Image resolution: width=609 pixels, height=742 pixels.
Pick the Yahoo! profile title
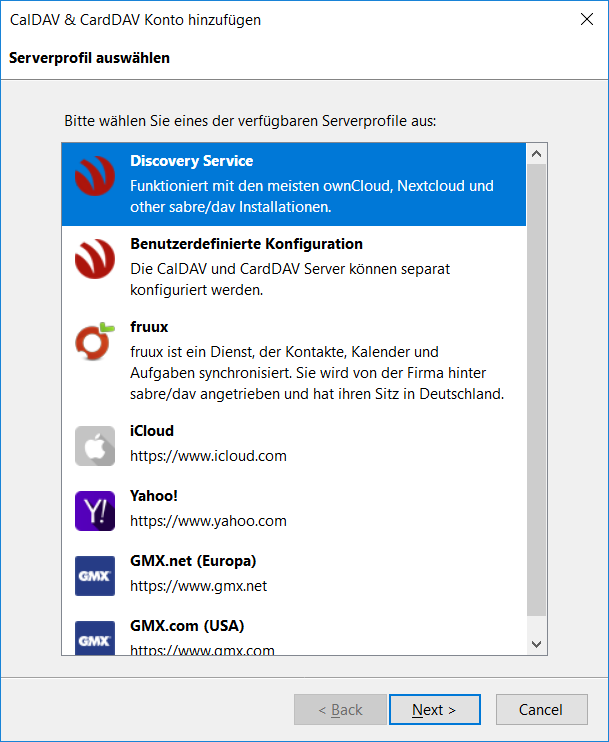tap(154, 495)
